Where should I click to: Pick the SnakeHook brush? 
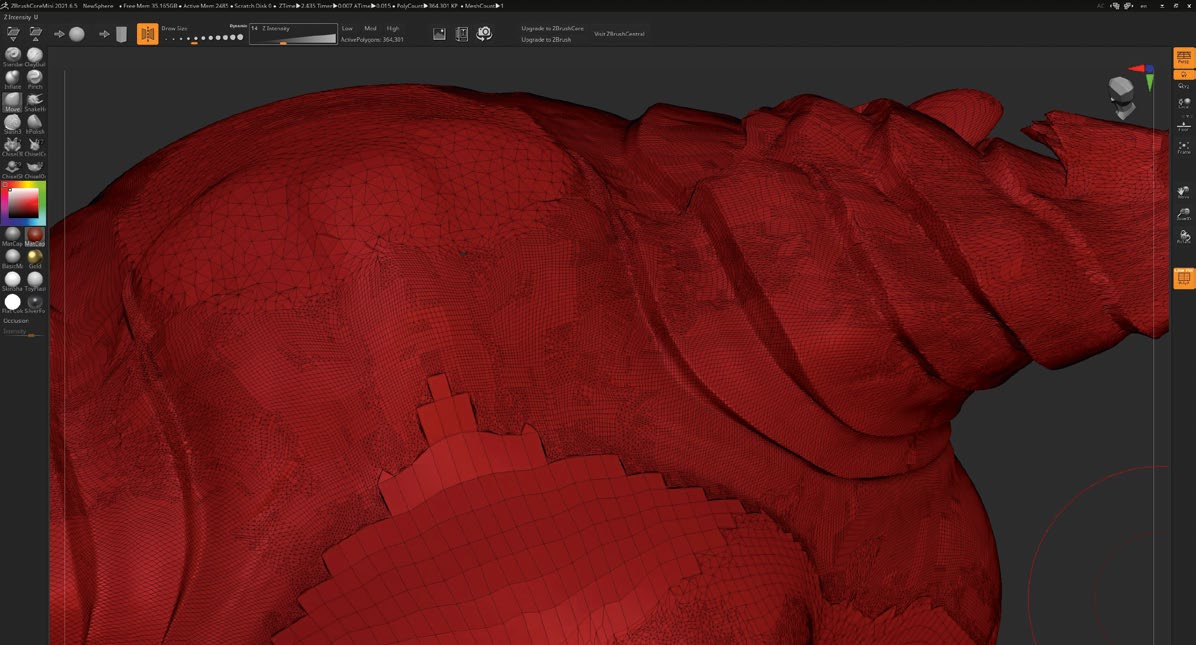click(35, 101)
